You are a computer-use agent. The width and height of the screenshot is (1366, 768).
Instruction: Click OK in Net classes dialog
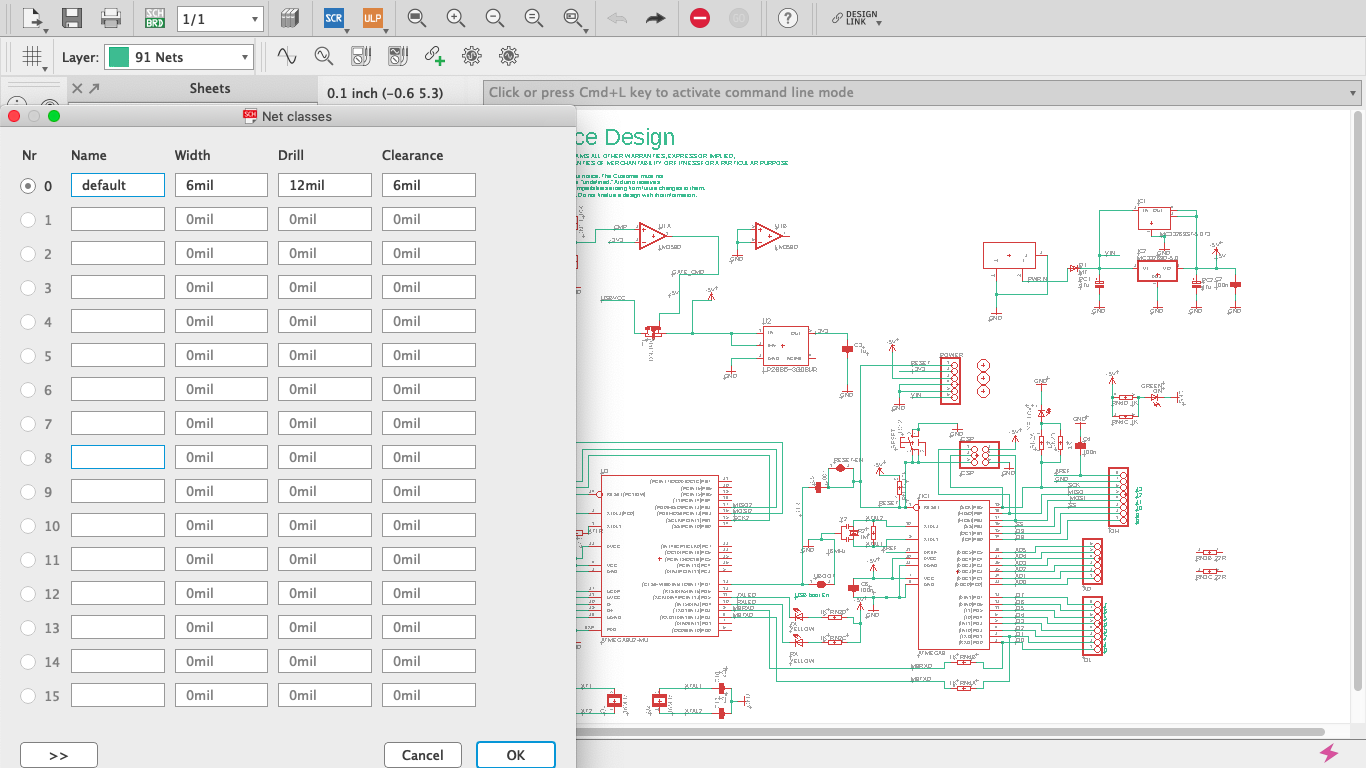click(516, 755)
